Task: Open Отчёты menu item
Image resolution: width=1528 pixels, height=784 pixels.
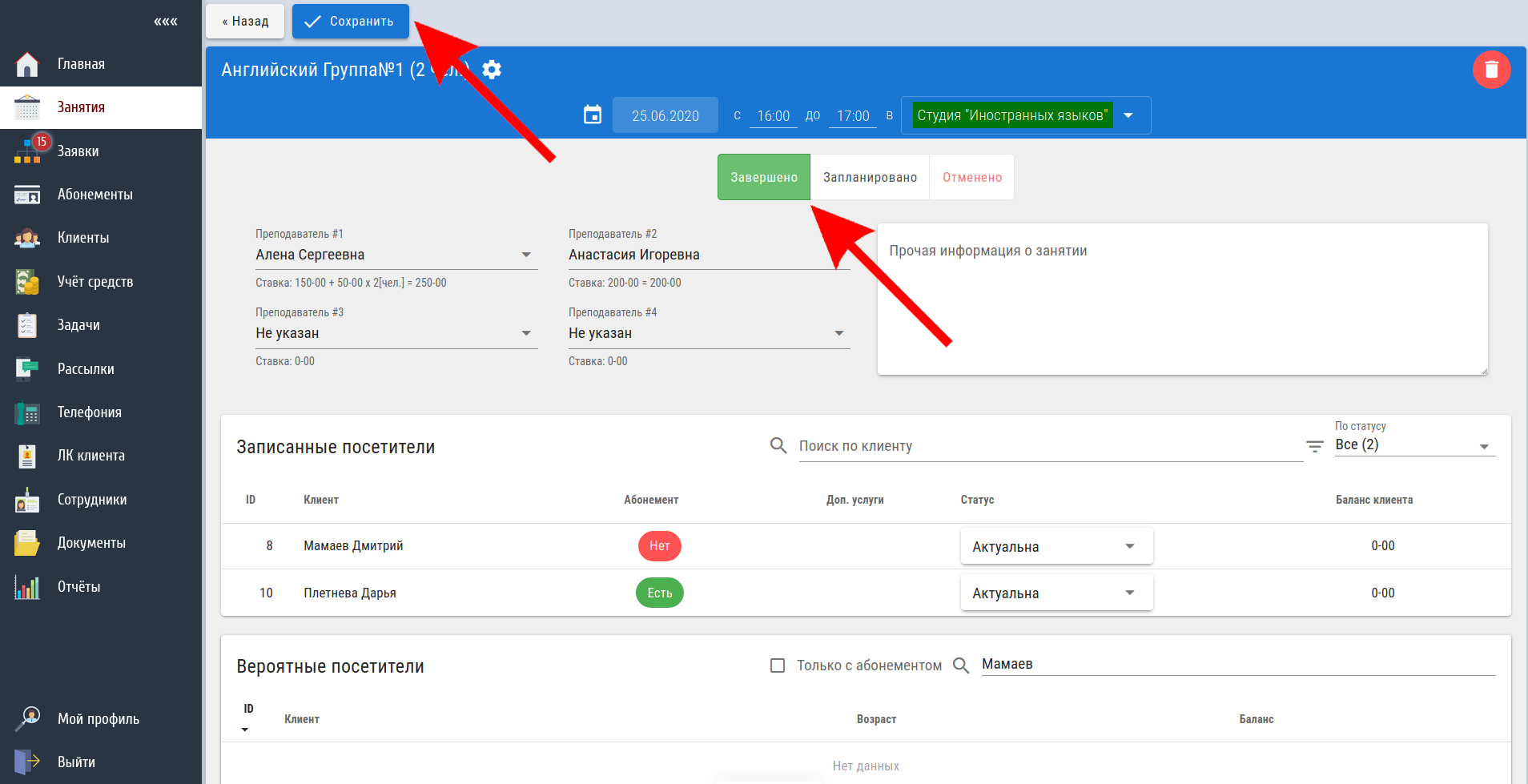Action: coord(79,587)
